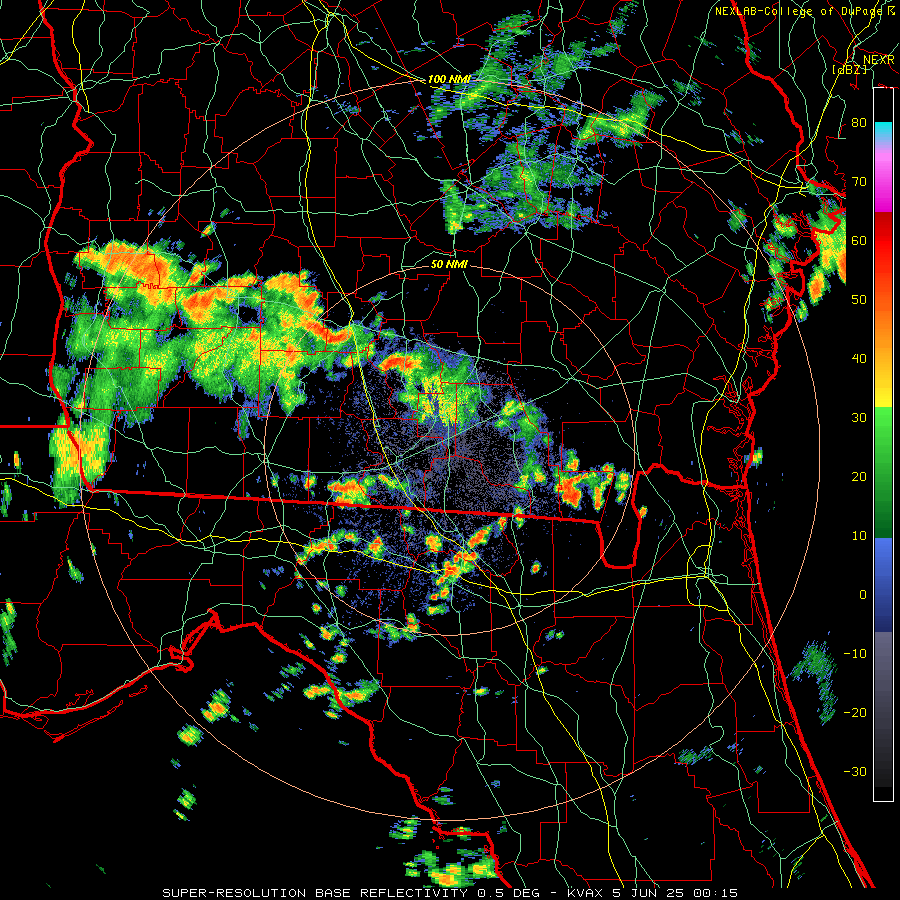Pick the 30 value on the dBZ scale
This screenshot has height=900, width=900.
point(859,417)
